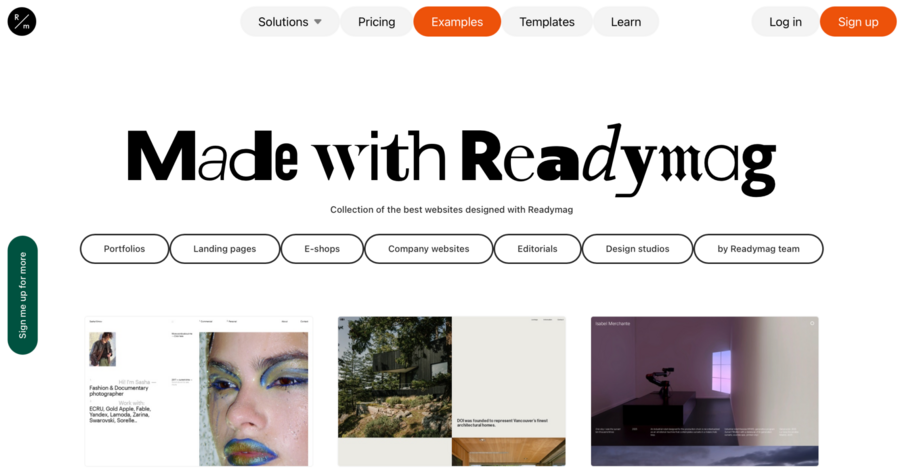This screenshot has height=473, width=900.
Task: Open the Learn page
Action: coord(626,22)
